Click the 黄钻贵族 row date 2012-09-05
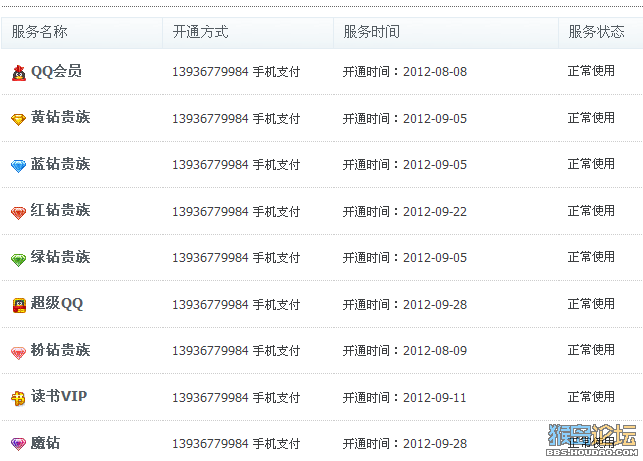Image resolution: width=643 pixels, height=461 pixels. 435,119
